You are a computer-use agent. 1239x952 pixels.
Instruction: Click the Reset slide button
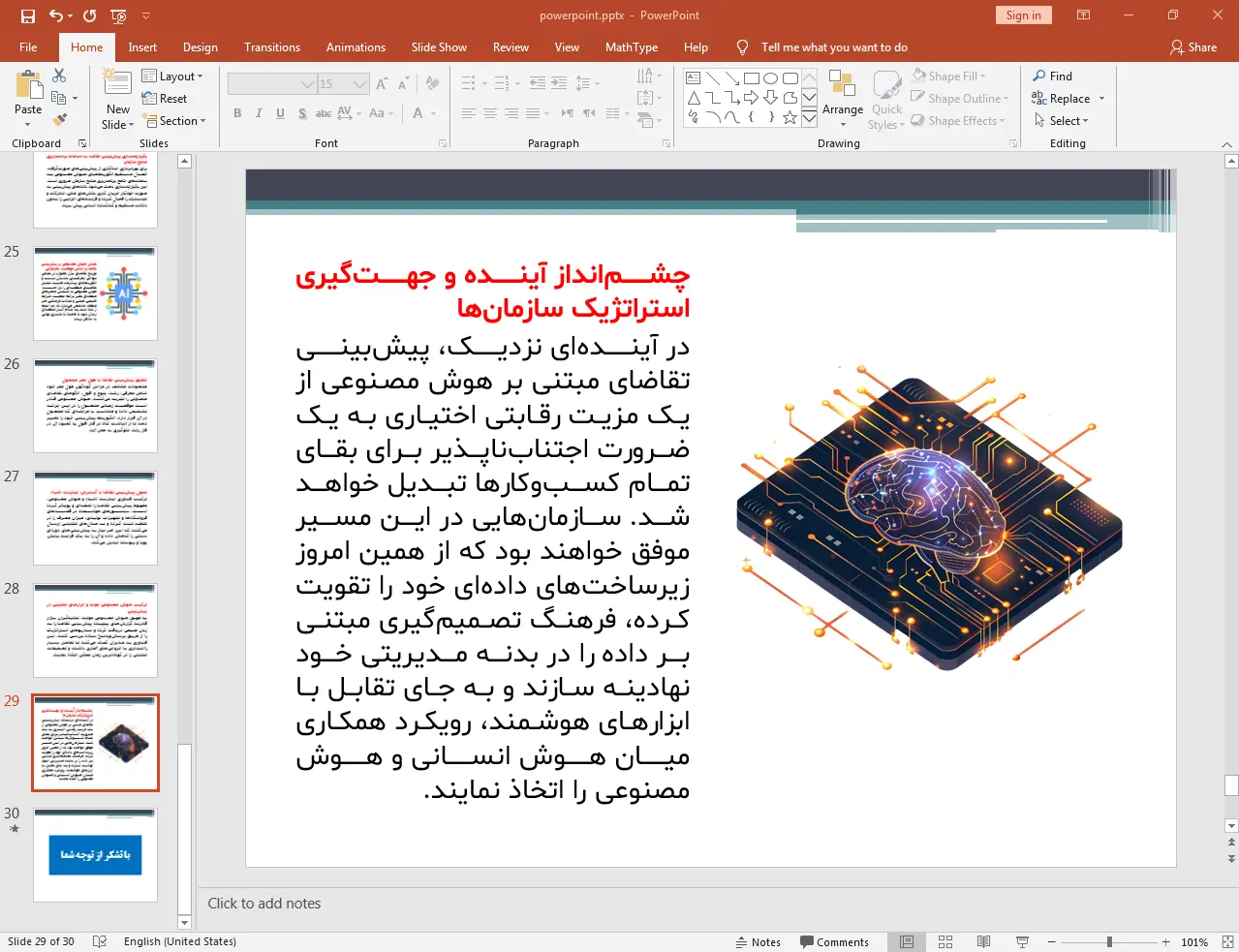[x=165, y=99]
